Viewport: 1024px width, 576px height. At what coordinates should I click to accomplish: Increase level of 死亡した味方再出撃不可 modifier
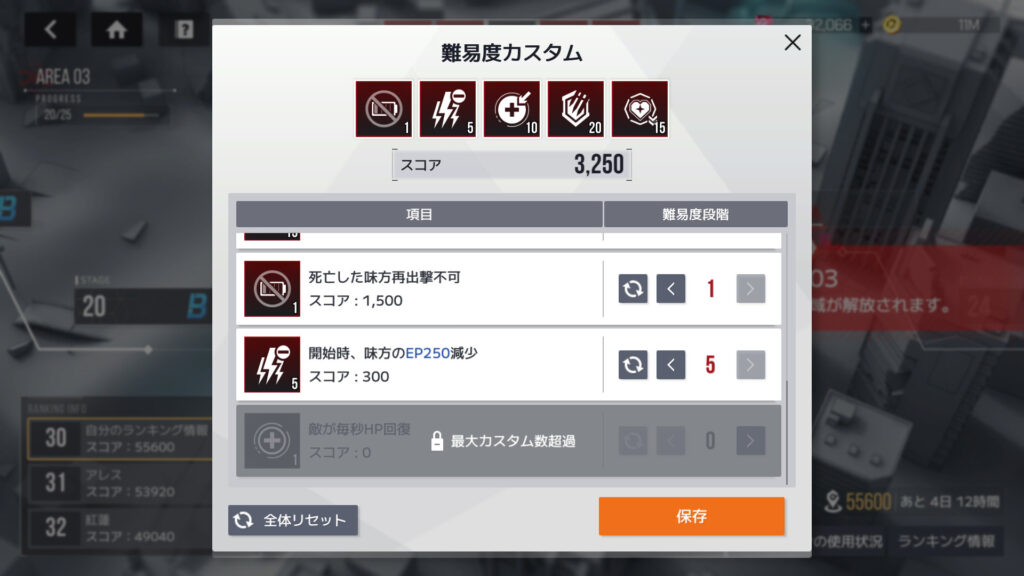click(x=750, y=289)
